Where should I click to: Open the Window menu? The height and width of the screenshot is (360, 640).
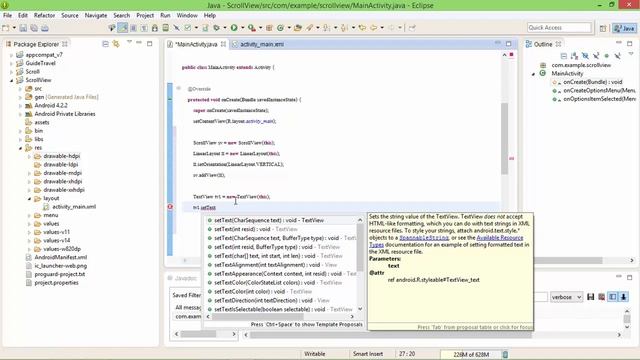coord(187,15)
